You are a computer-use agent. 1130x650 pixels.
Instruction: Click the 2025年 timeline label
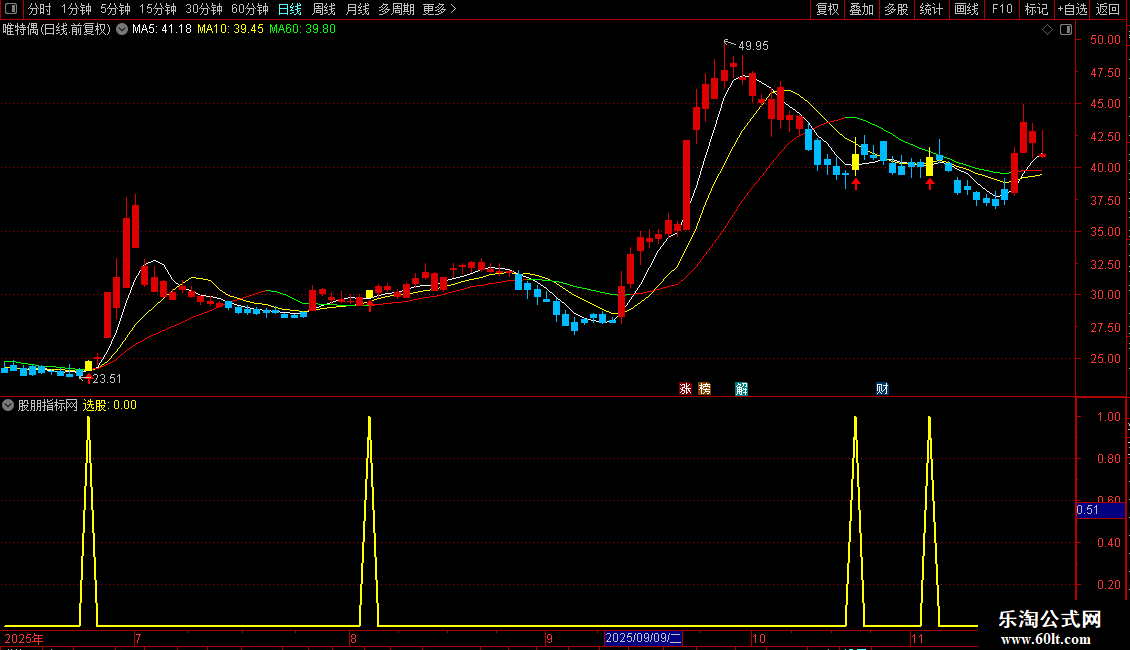click(x=24, y=638)
